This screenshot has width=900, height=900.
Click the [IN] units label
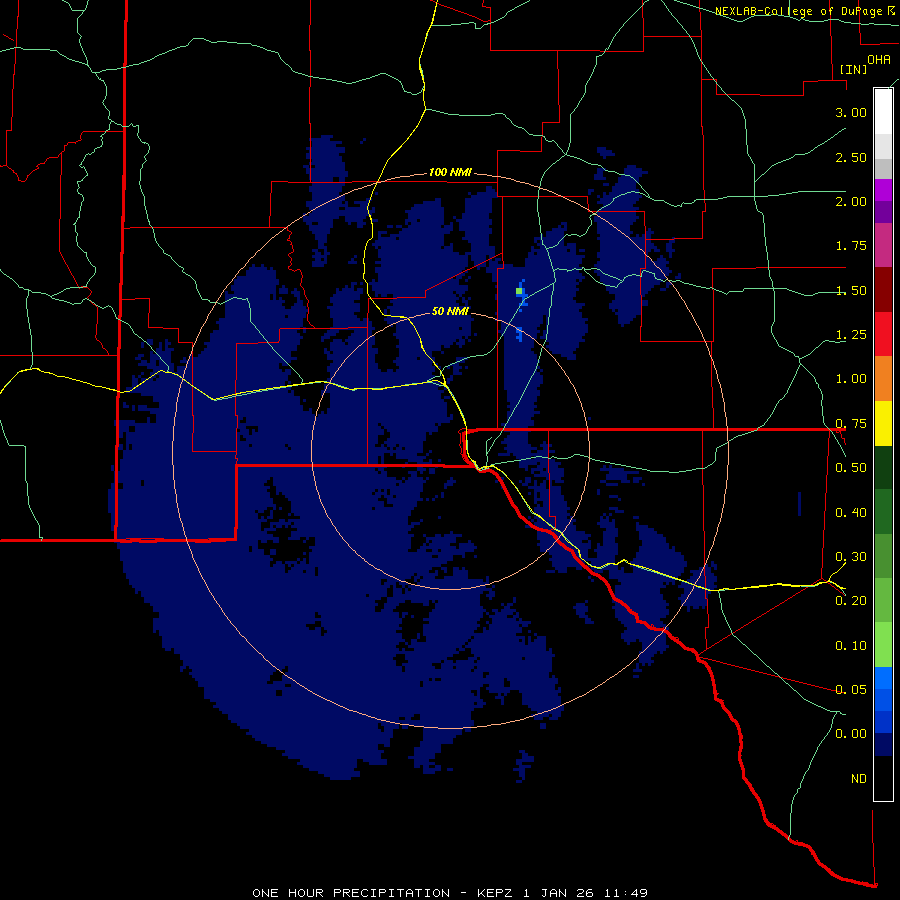pyautogui.click(x=853, y=69)
